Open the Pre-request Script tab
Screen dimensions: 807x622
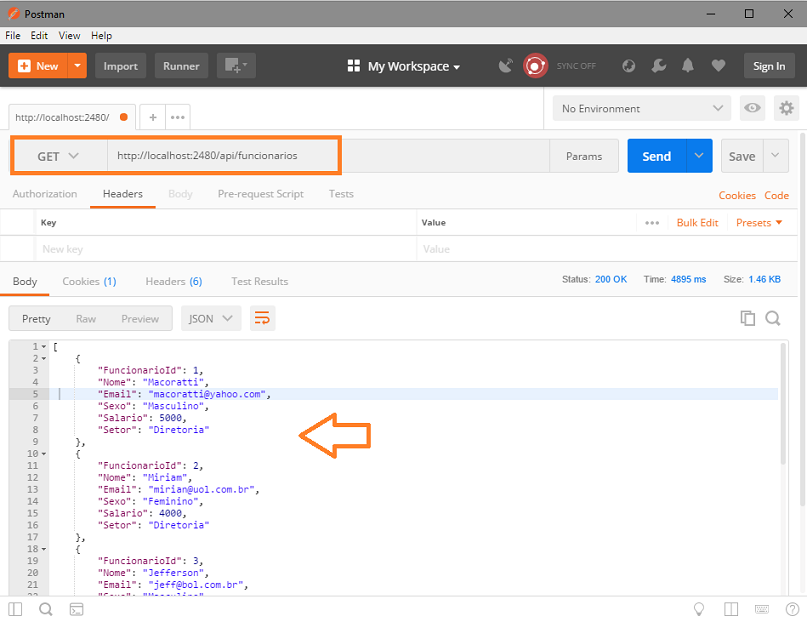point(260,194)
